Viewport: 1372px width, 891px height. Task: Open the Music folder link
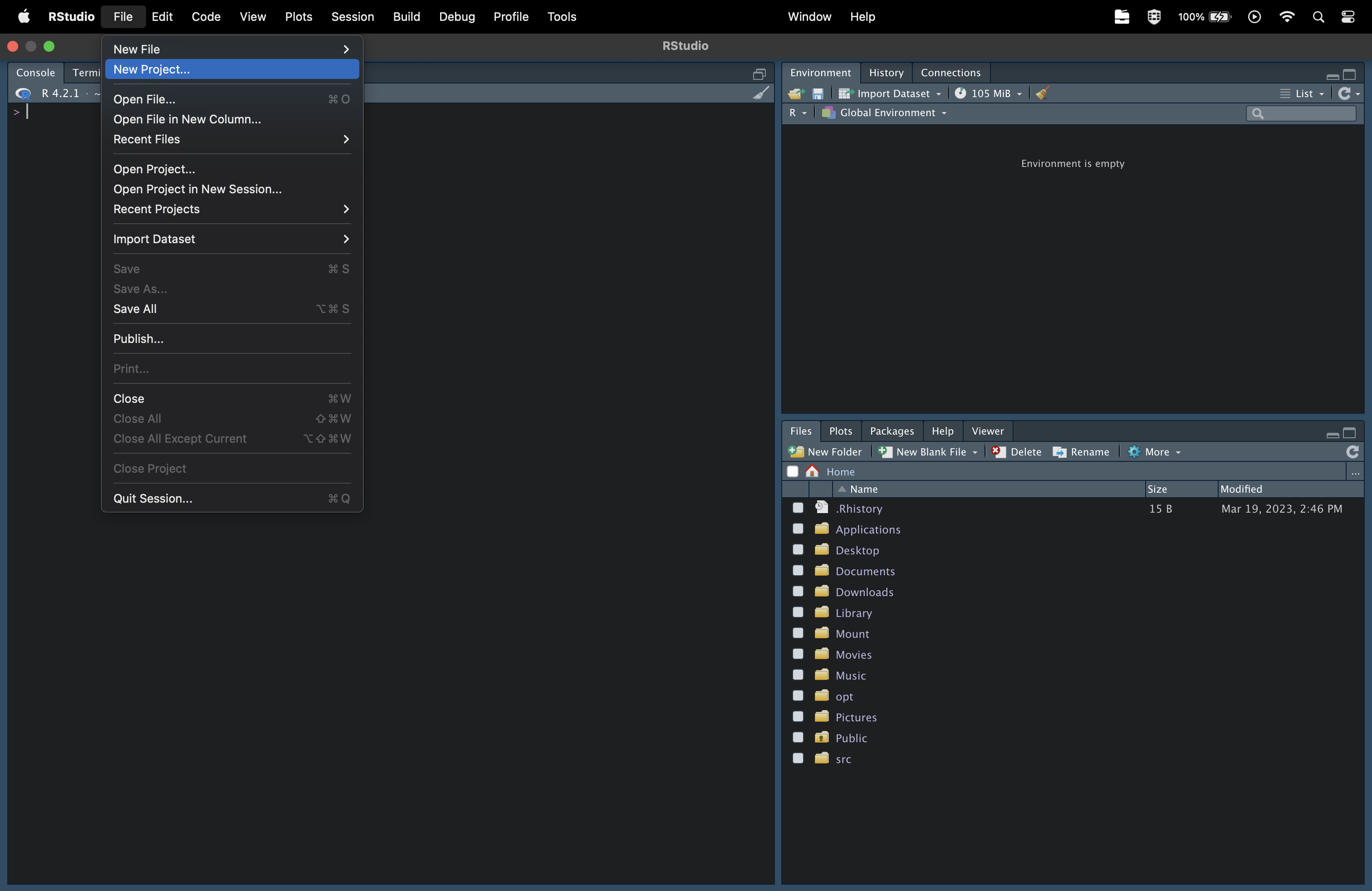[850, 676]
